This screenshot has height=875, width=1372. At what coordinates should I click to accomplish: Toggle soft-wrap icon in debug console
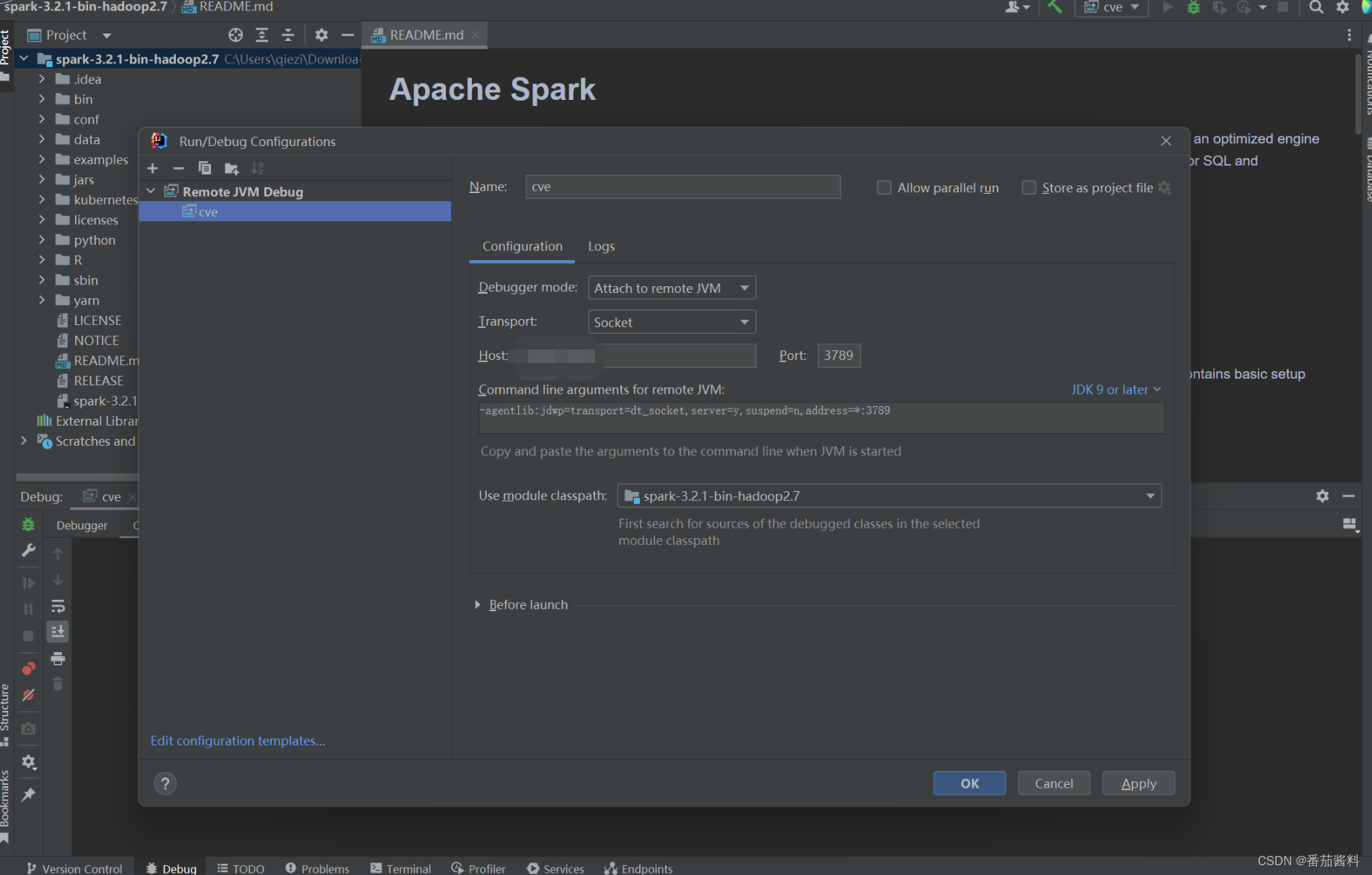[57, 606]
